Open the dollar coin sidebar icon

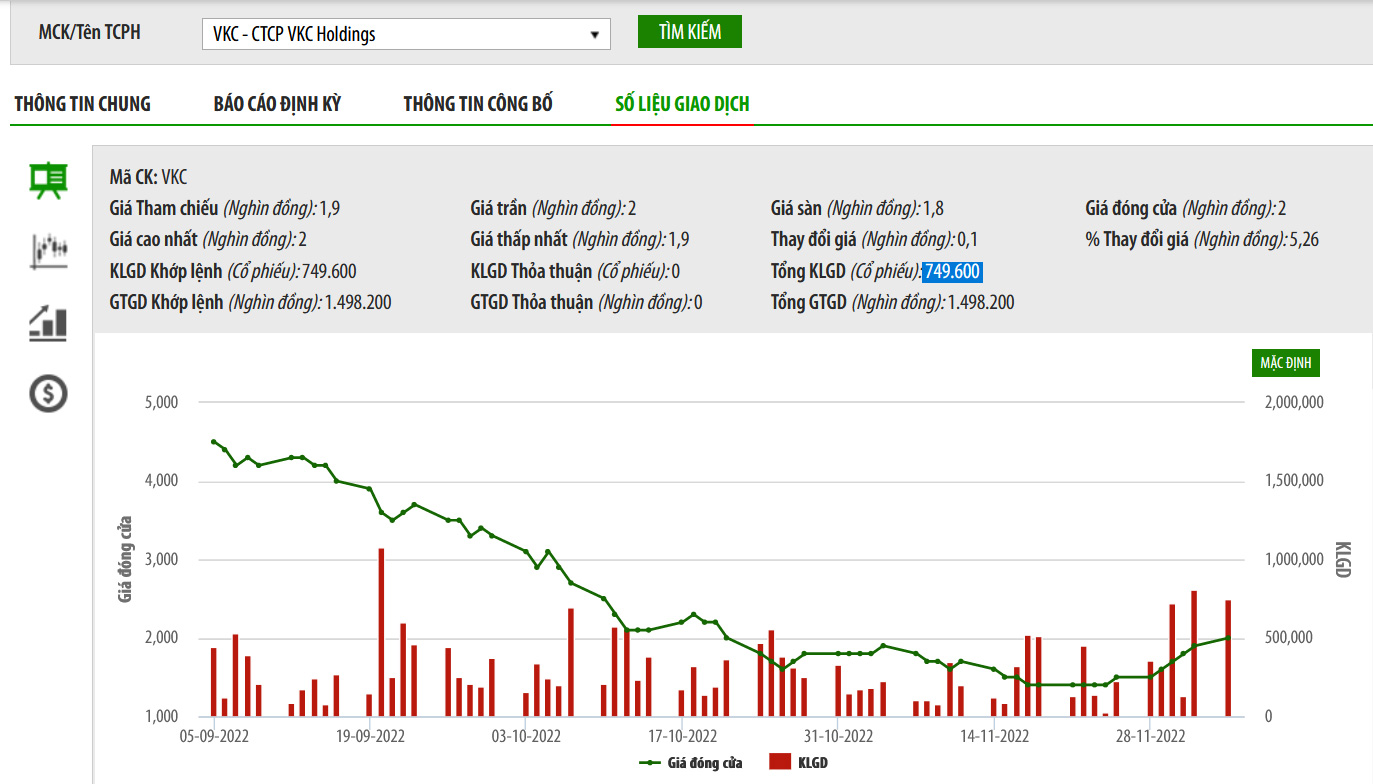pos(48,394)
